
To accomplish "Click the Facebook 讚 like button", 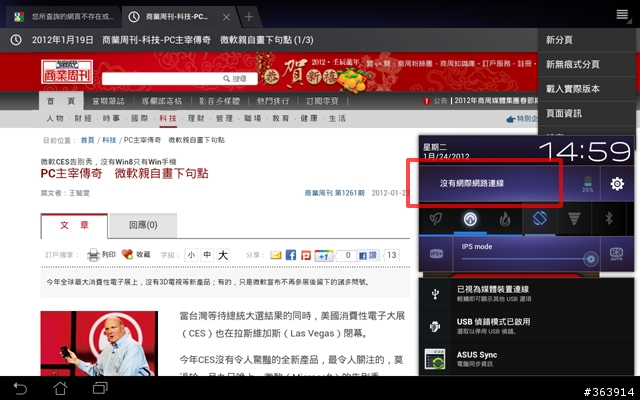I will coord(368,256).
